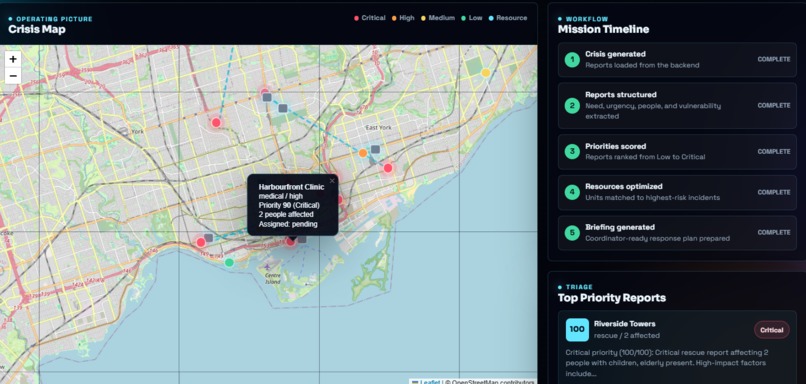Click the step 3 circle for Priorities scored
Viewport: 806px width, 384px height.
(572, 152)
